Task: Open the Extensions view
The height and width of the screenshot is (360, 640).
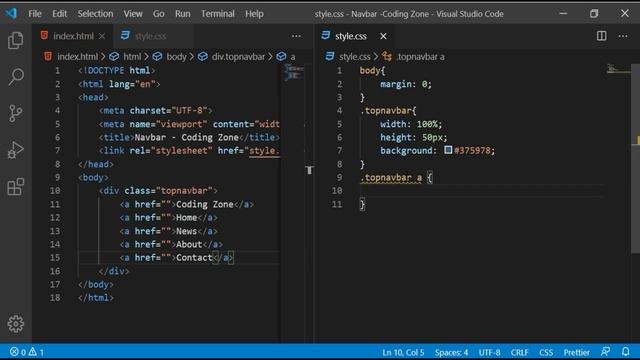Action: [x=16, y=187]
